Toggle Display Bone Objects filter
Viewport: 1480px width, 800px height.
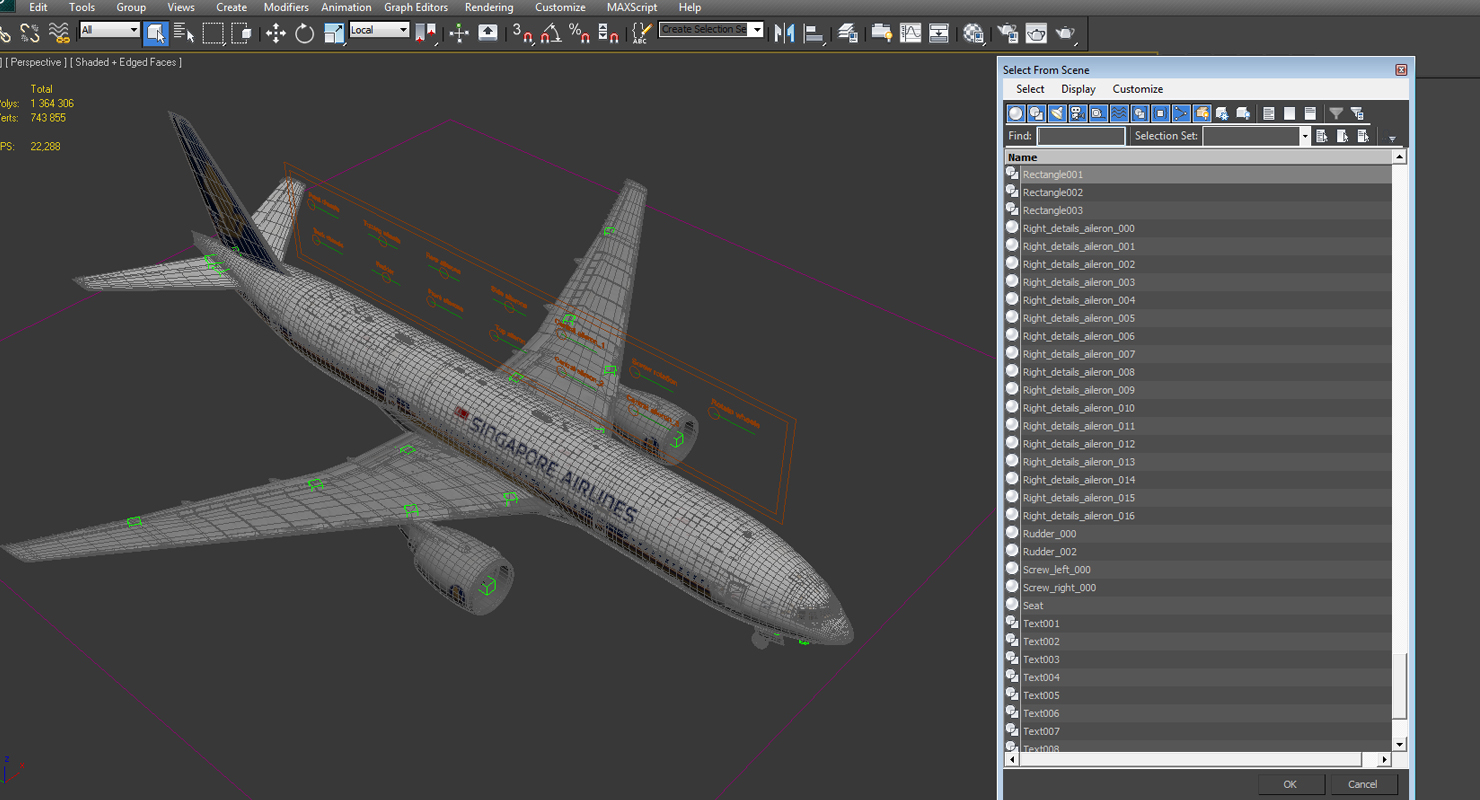click(1181, 113)
